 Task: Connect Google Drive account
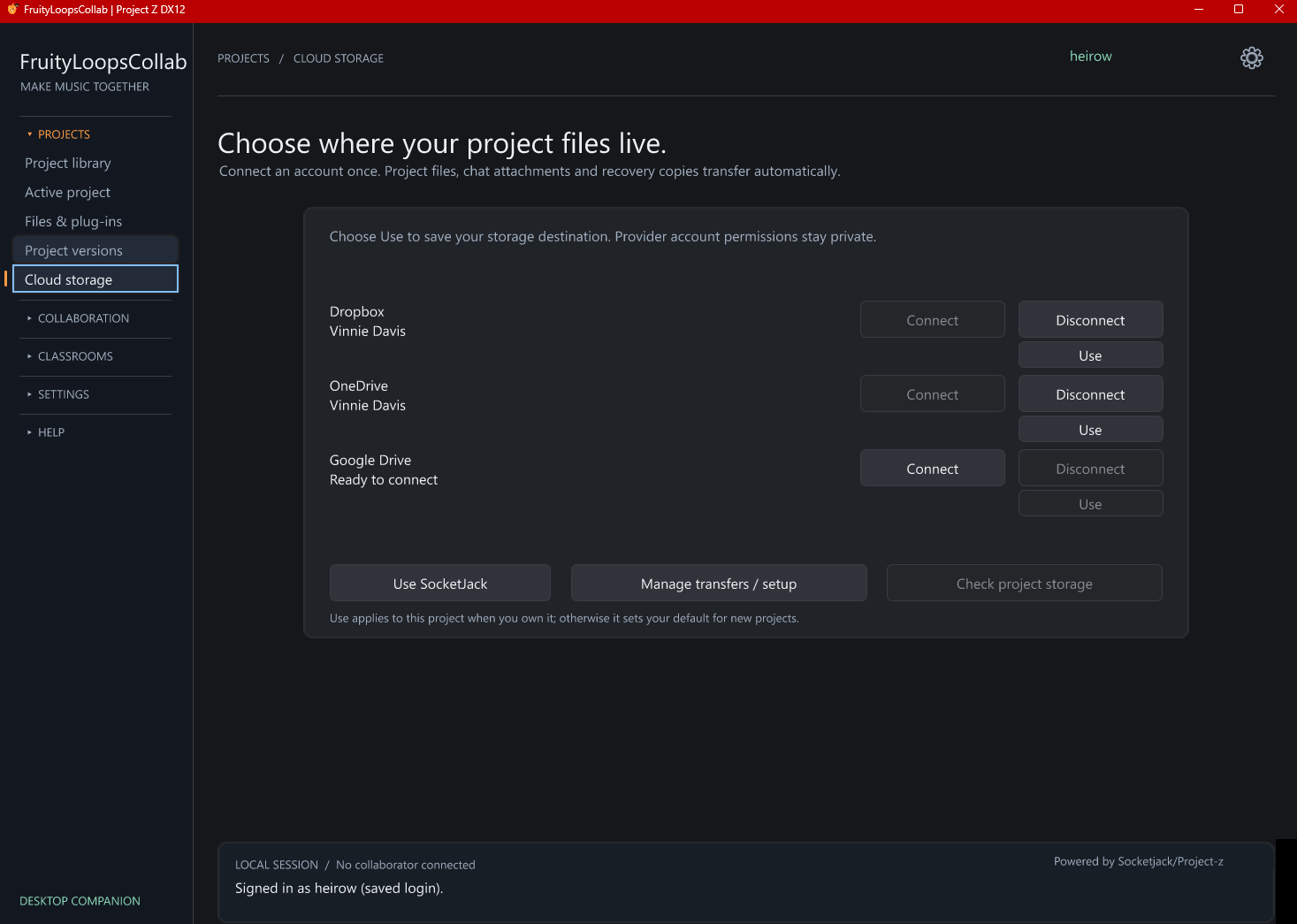(932, 469)
